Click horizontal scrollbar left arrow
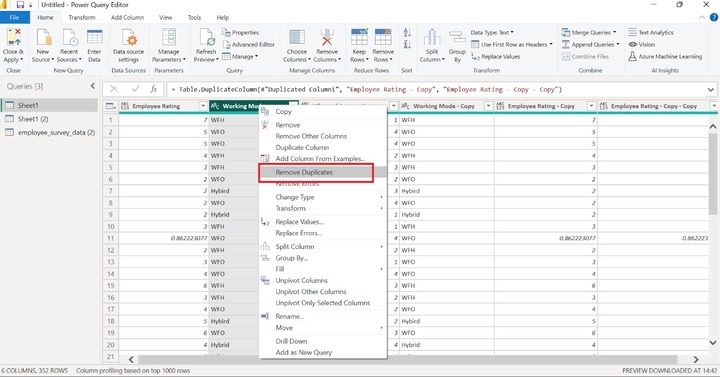The width and height of the screenshot is (720, 377). pyautogui.click(x=131, y=359)
